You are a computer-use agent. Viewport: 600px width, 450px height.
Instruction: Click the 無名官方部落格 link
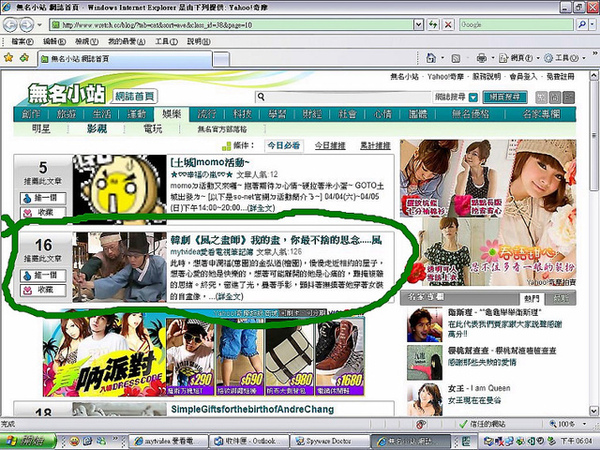(222, 129)
